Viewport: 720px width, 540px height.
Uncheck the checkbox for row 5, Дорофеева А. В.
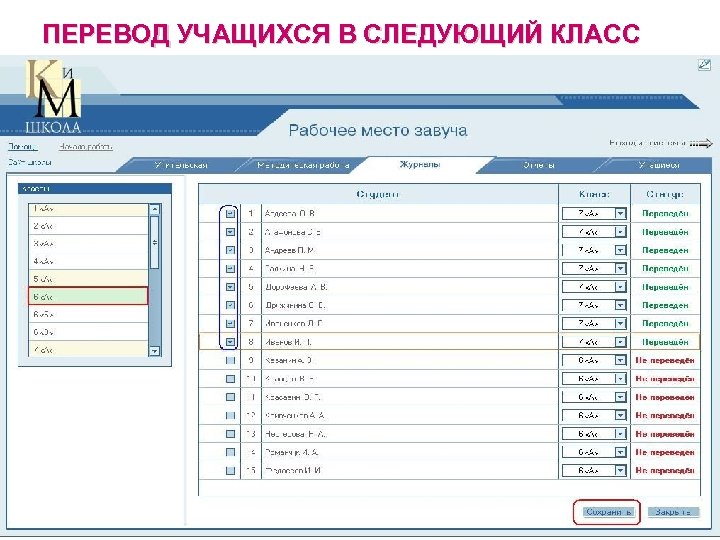(231, 287)
